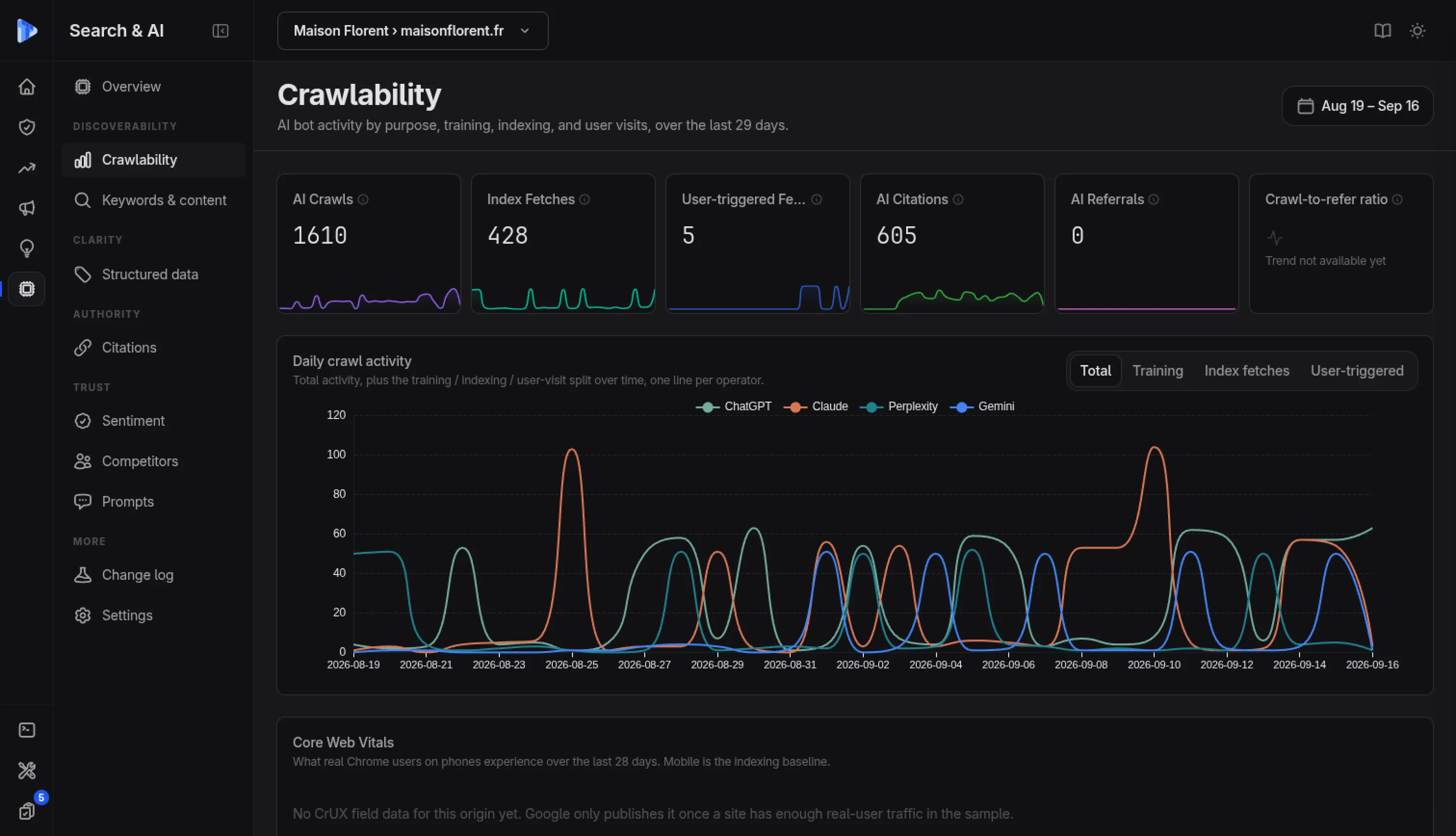
Task: Open Competitors in the sidebar
Action: [153, 461]
